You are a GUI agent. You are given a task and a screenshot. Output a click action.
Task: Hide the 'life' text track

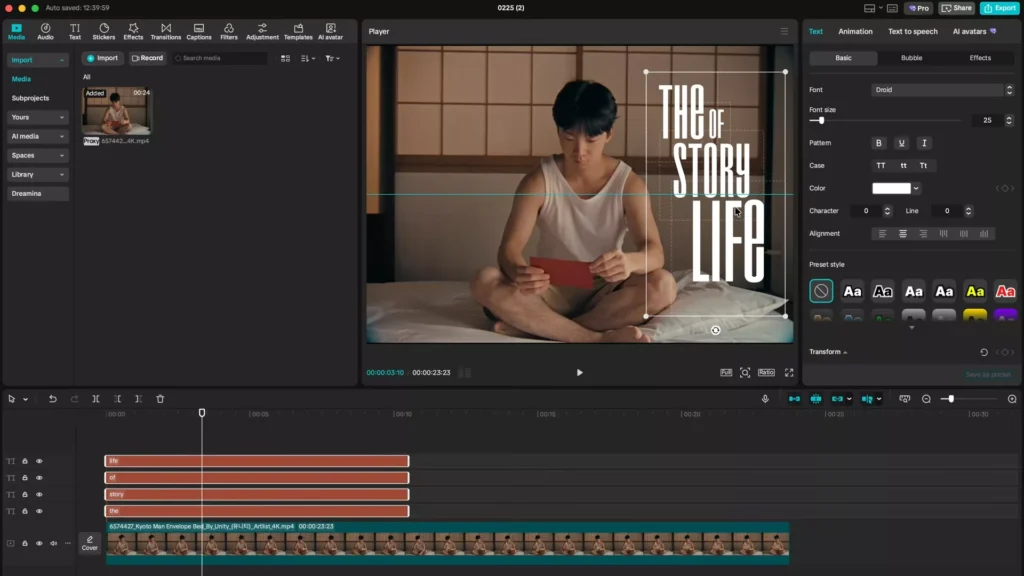38,461
